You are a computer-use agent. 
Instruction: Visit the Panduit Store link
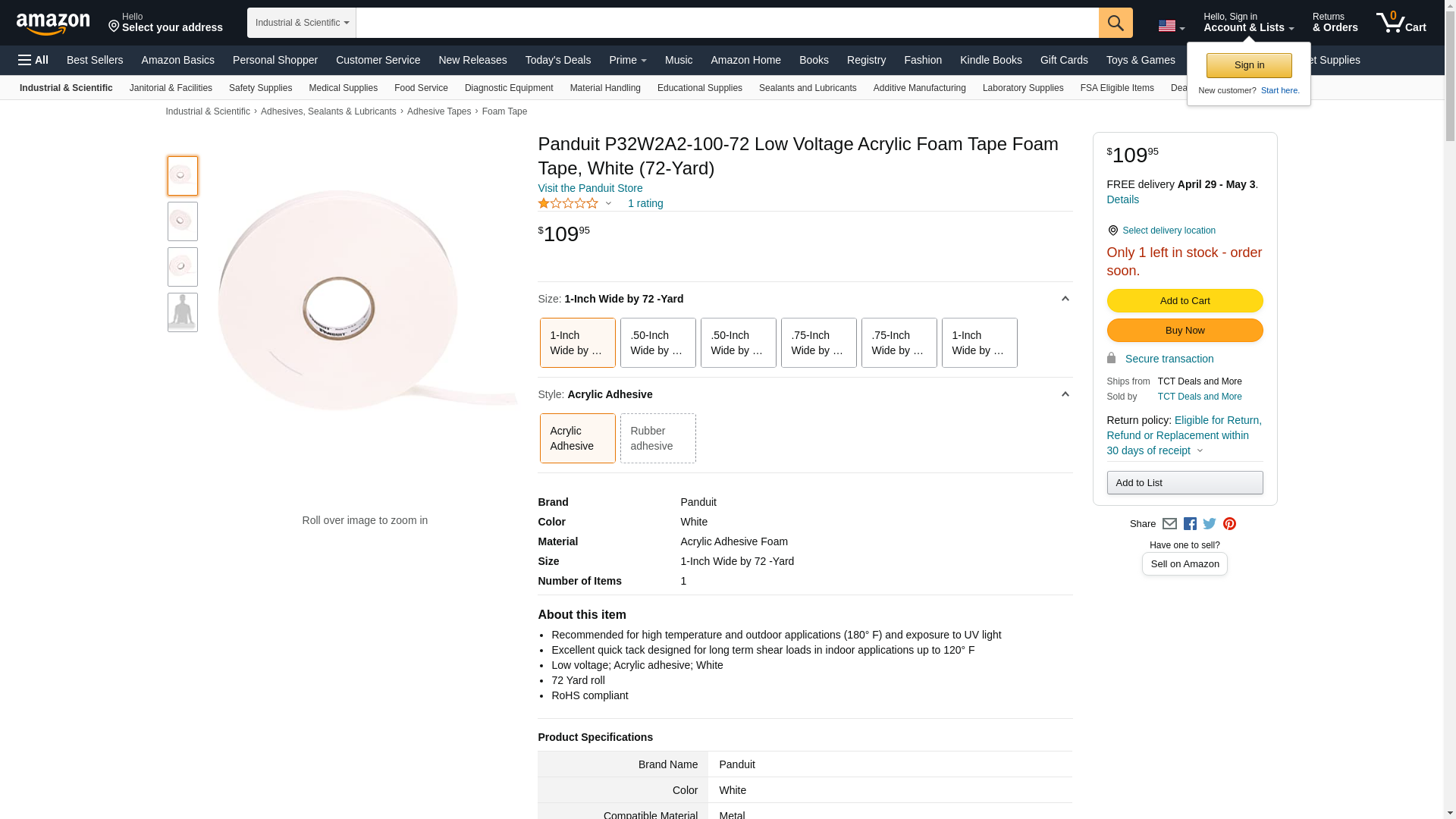point(590,188)
